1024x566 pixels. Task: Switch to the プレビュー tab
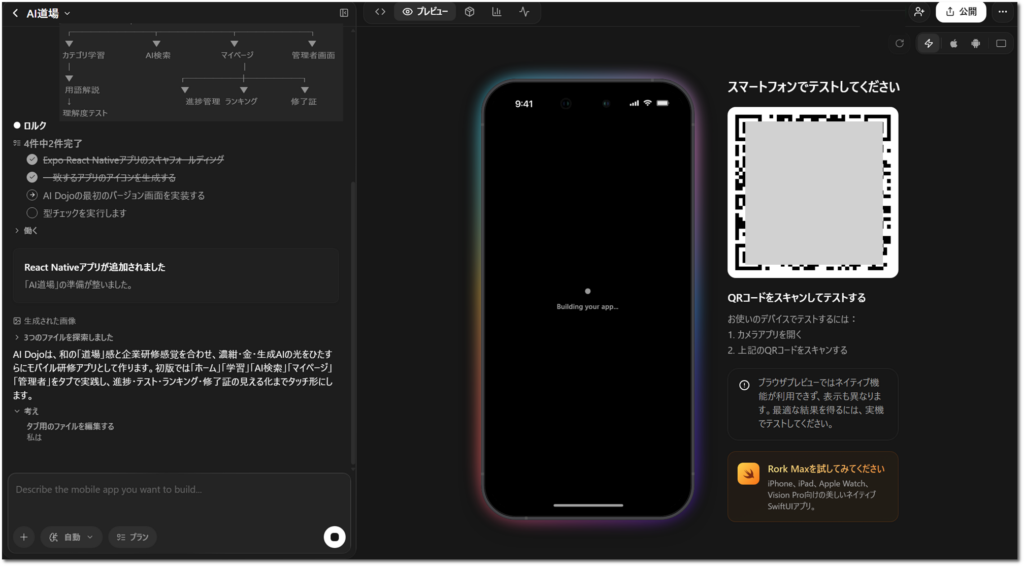point(425,12)
